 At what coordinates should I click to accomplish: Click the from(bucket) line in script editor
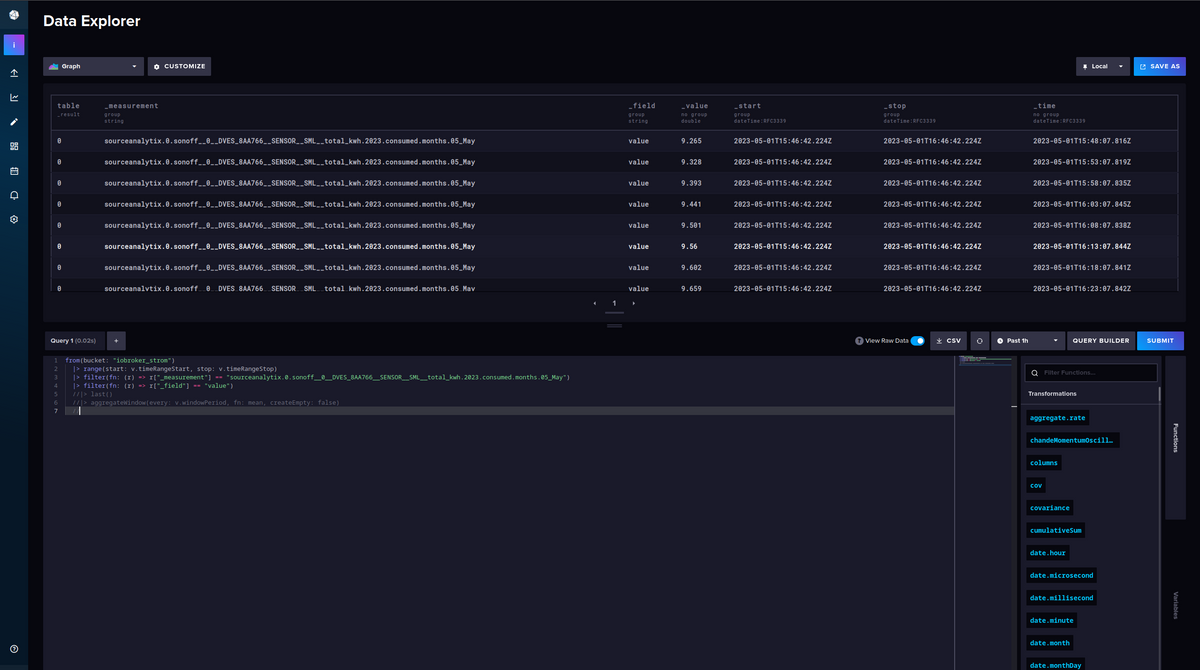pyautogui.click(x=120, y=360)
